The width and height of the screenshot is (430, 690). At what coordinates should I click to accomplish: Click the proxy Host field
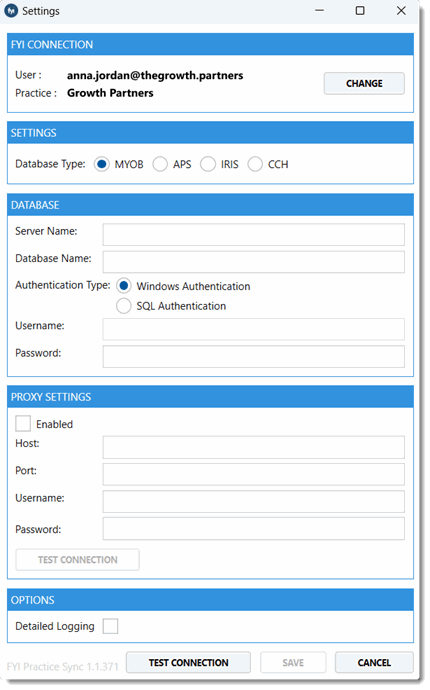click(254, 447)
